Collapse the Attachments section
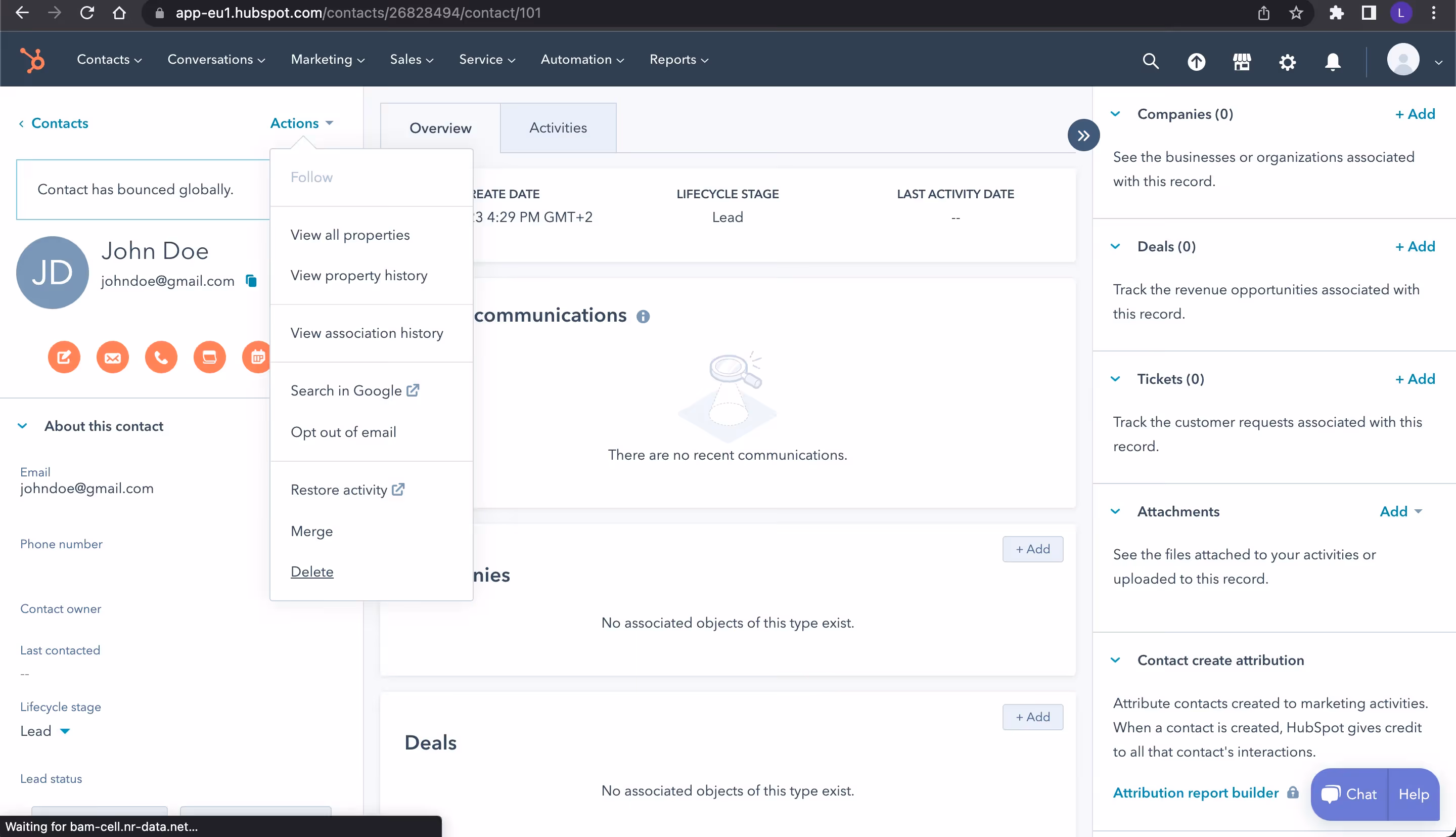Screen dimensions: 1456x837 point(1115,511)
